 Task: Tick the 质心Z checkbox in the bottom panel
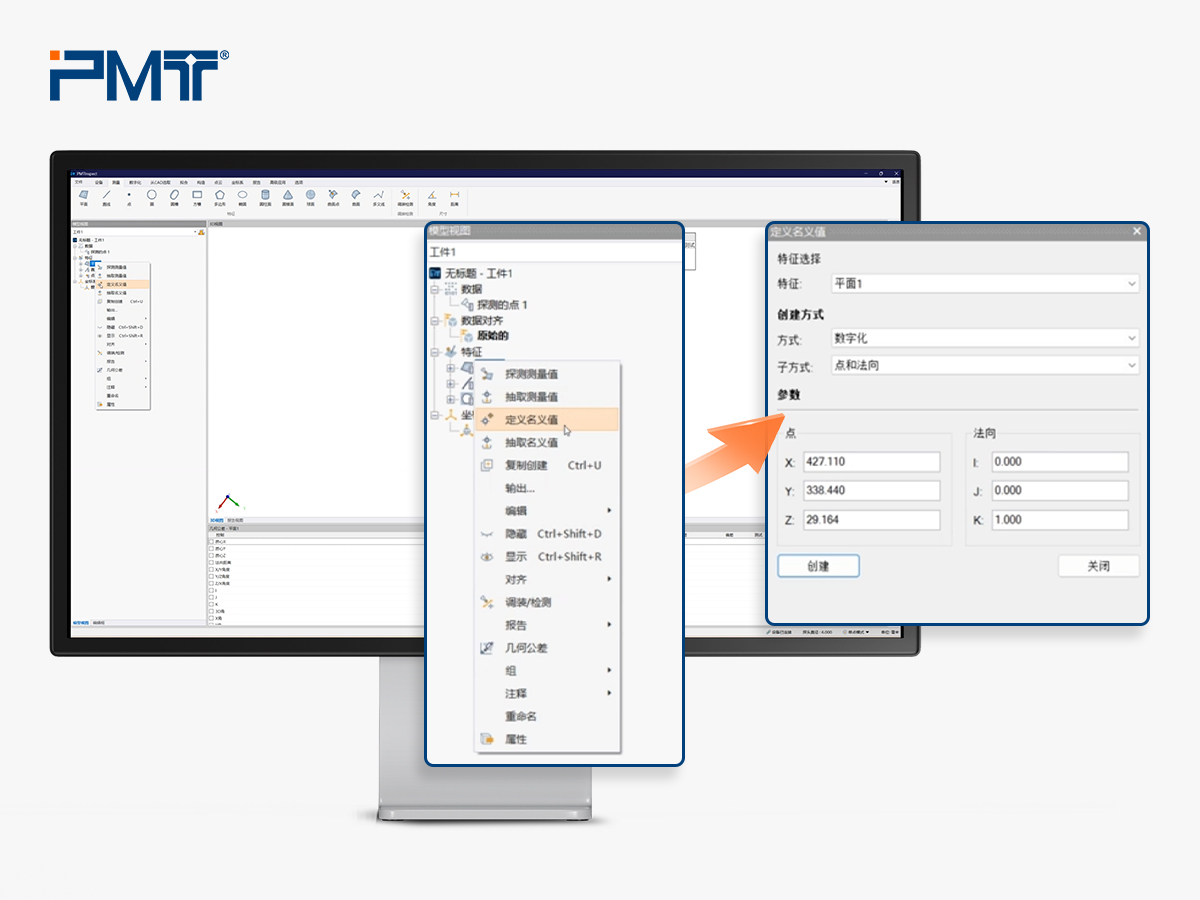pyautogui.click(x=211, y=555)
